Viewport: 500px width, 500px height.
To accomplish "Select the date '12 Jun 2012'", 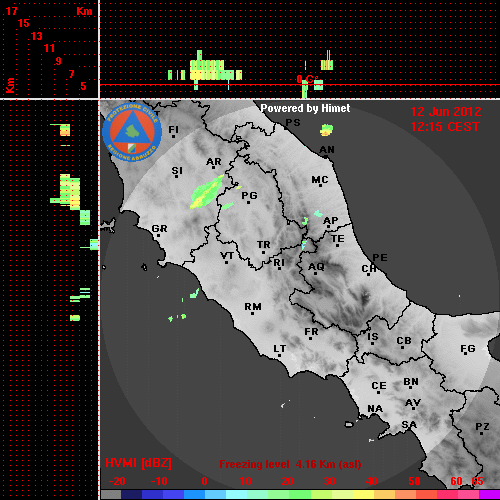I will coord(446,112).
